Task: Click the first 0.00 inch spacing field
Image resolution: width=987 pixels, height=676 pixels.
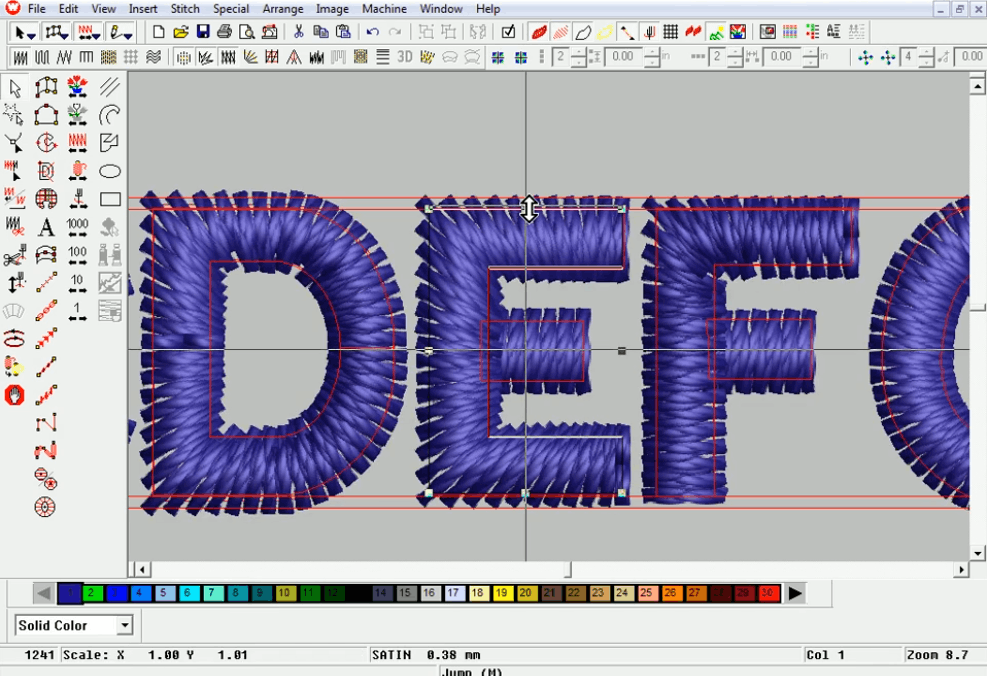Action: point(623,57)
